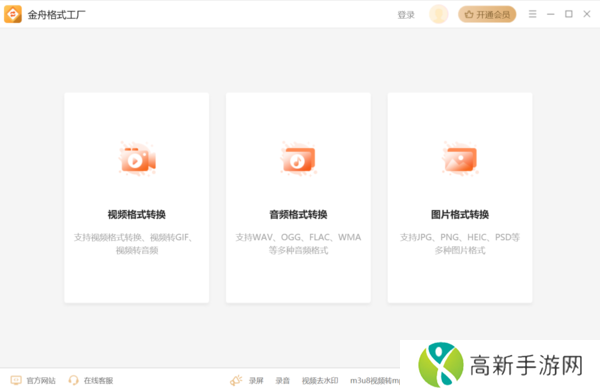
Task: Open 音频格式转换 title
Action: click(298, 214)
